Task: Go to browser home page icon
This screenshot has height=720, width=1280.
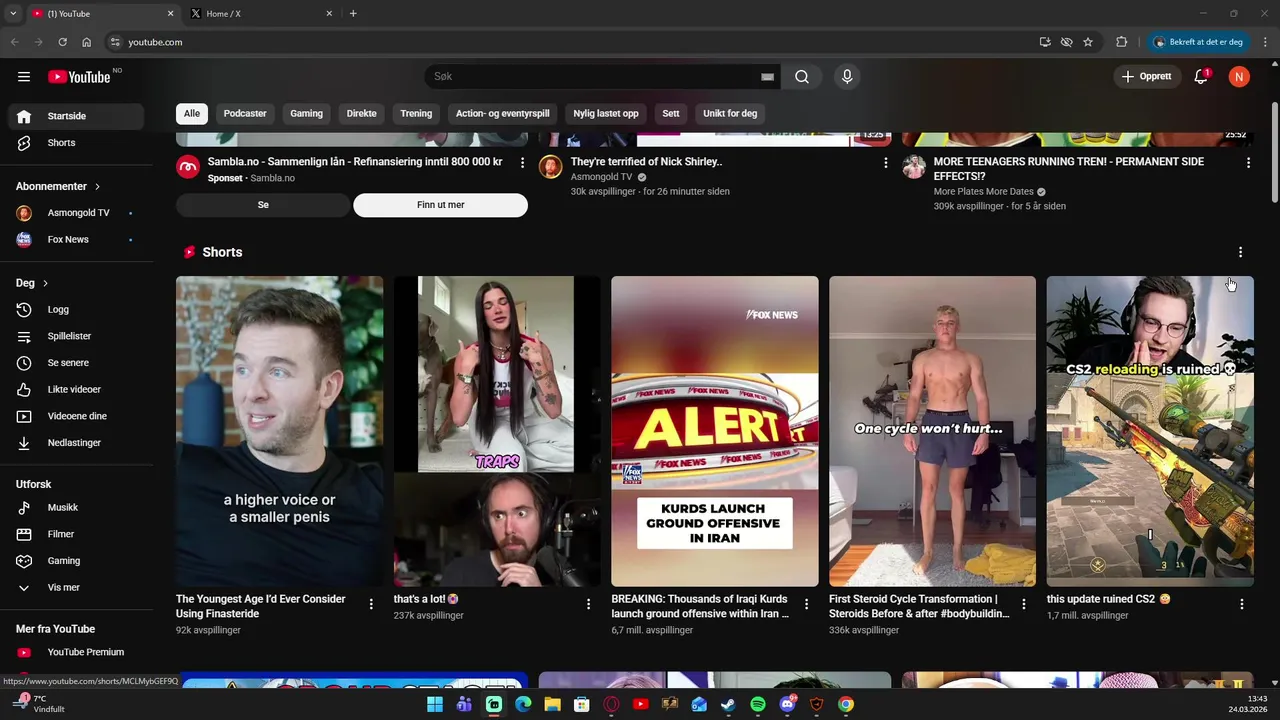Action: coord(87,42)
